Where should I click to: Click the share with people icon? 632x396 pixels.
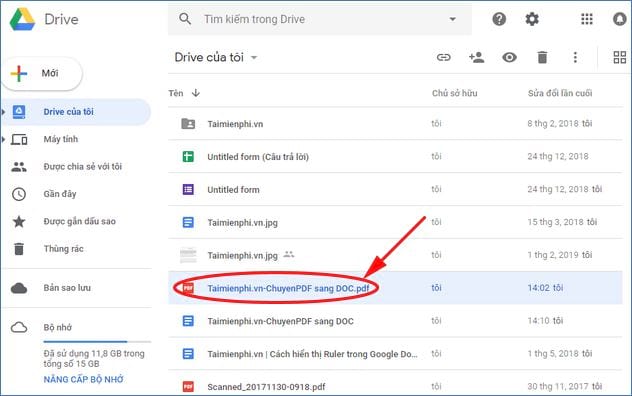(476, 57)
